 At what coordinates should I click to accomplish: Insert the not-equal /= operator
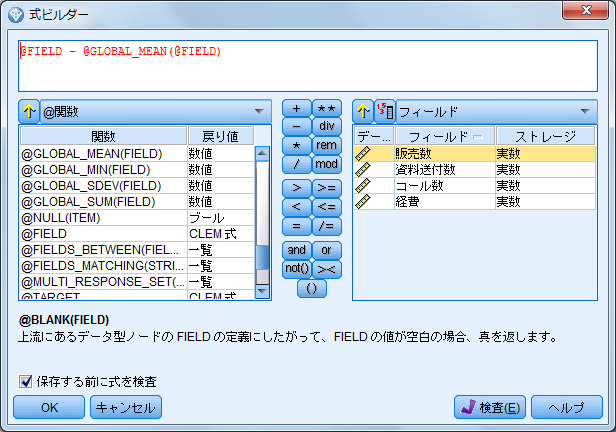326,226
